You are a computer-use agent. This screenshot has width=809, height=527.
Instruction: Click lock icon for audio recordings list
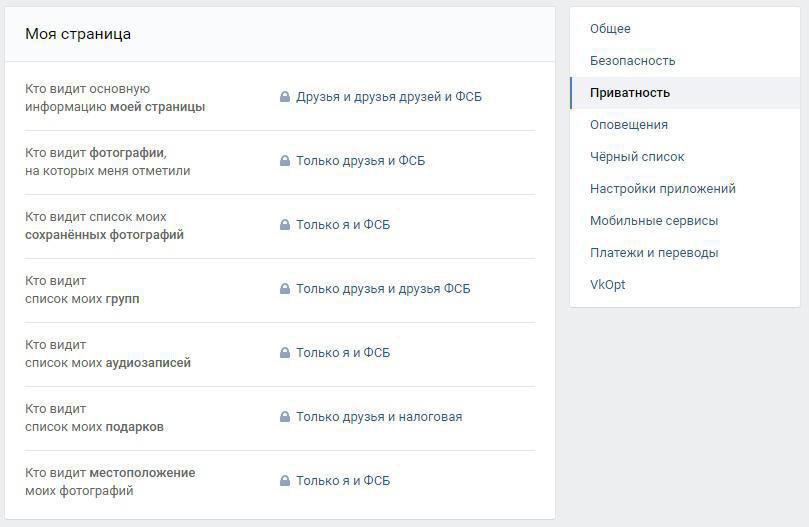pyautogui.click(x=285, y=353)
